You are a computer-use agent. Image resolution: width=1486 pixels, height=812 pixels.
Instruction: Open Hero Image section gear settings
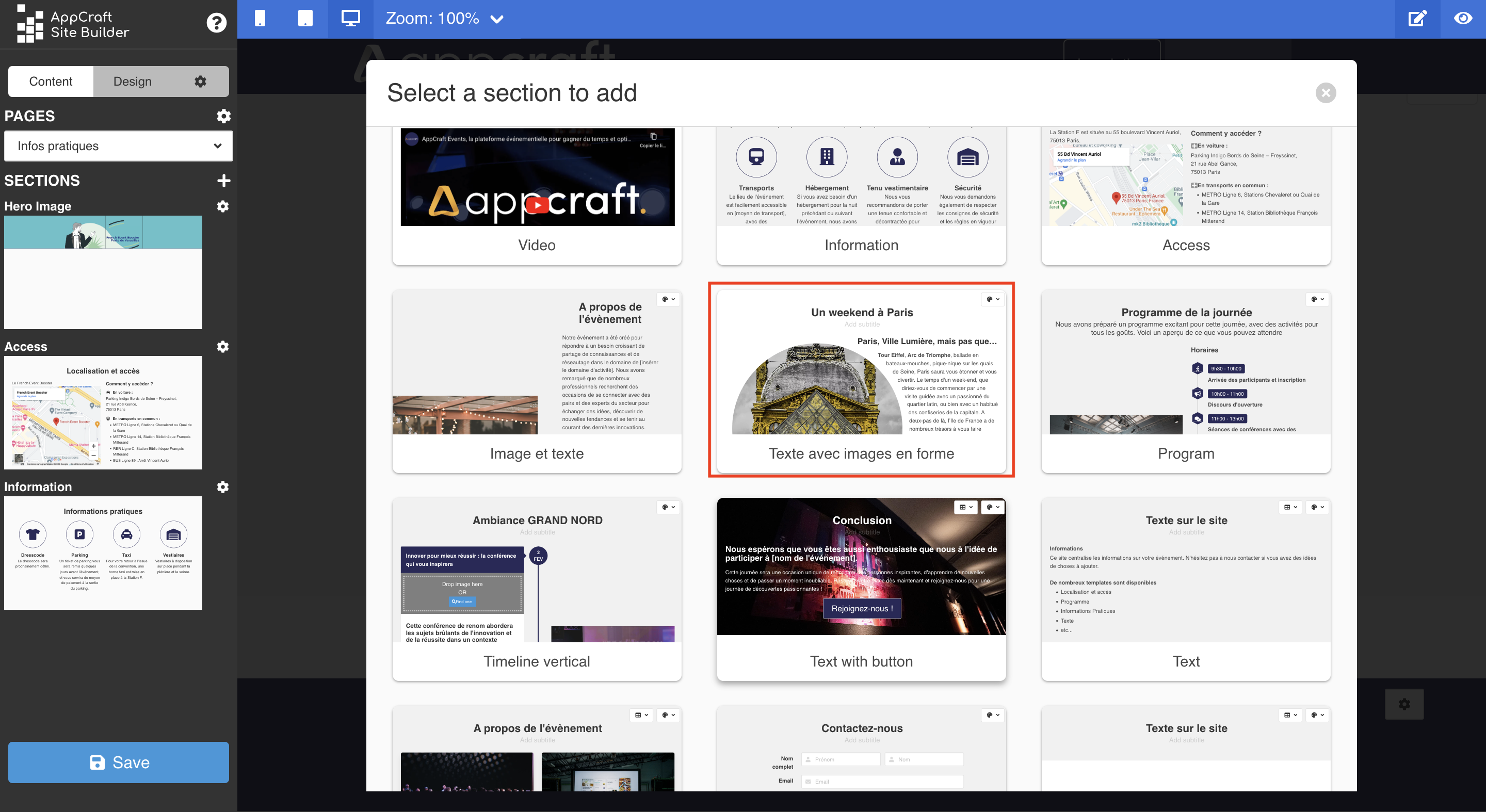(x=223, y=206)
